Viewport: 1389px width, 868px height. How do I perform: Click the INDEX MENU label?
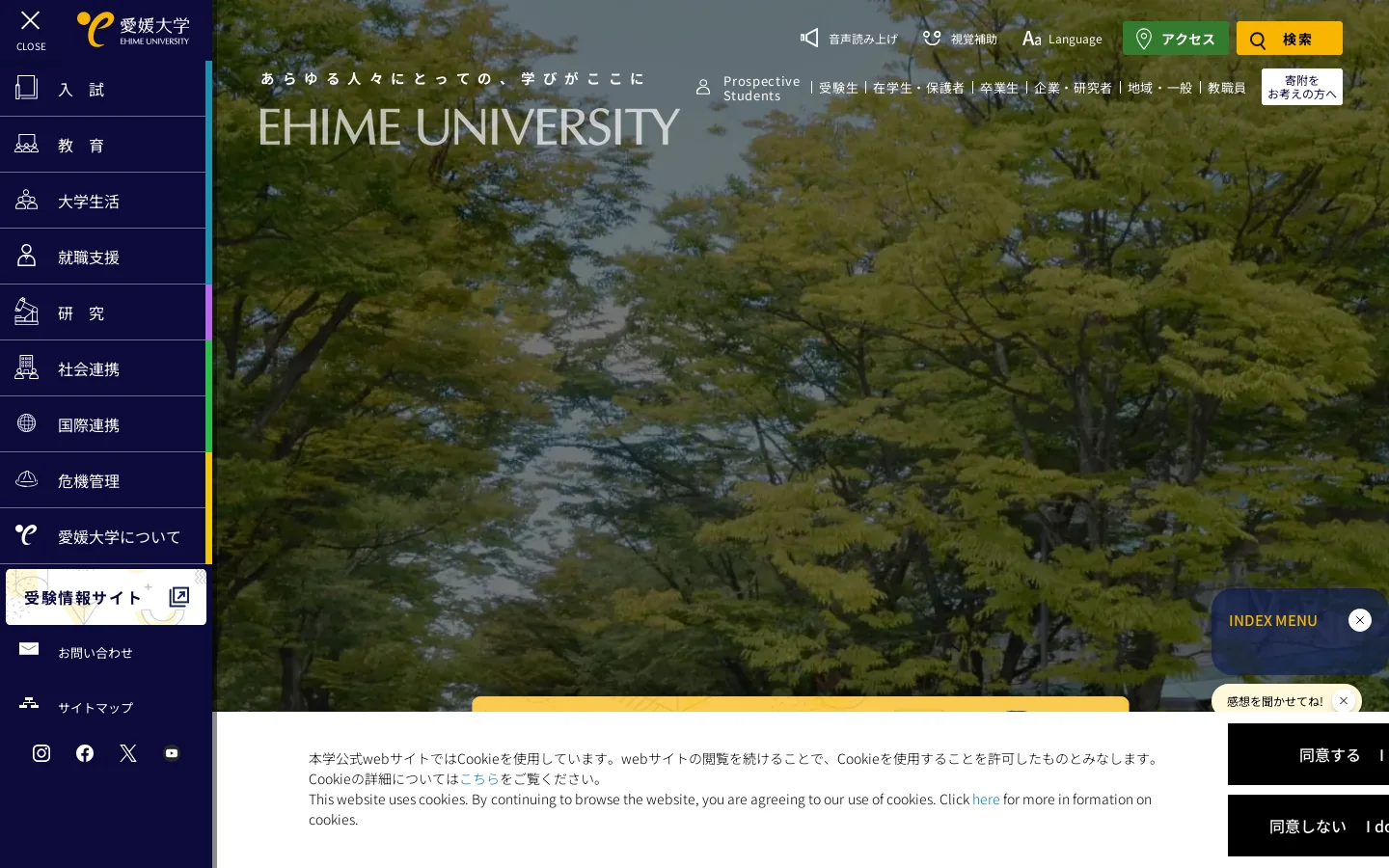1273,620
